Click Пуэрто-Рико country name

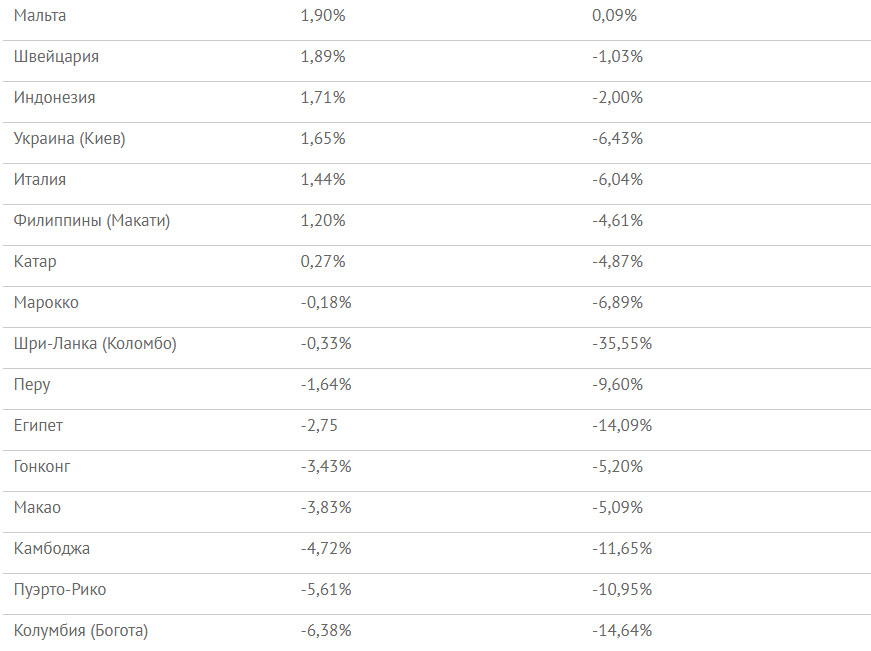click(60, 590)
